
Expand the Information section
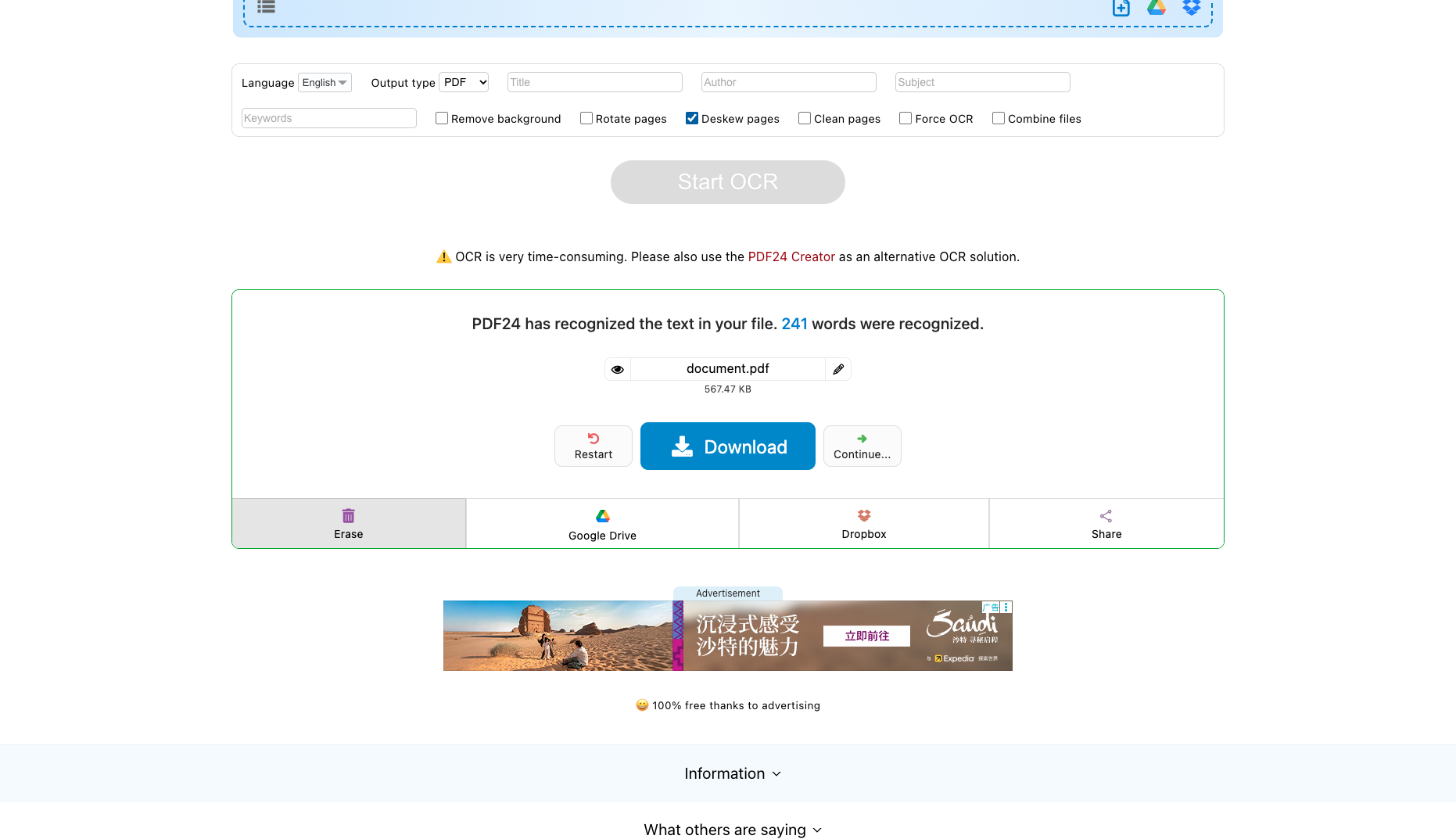[x=733, y=773]
